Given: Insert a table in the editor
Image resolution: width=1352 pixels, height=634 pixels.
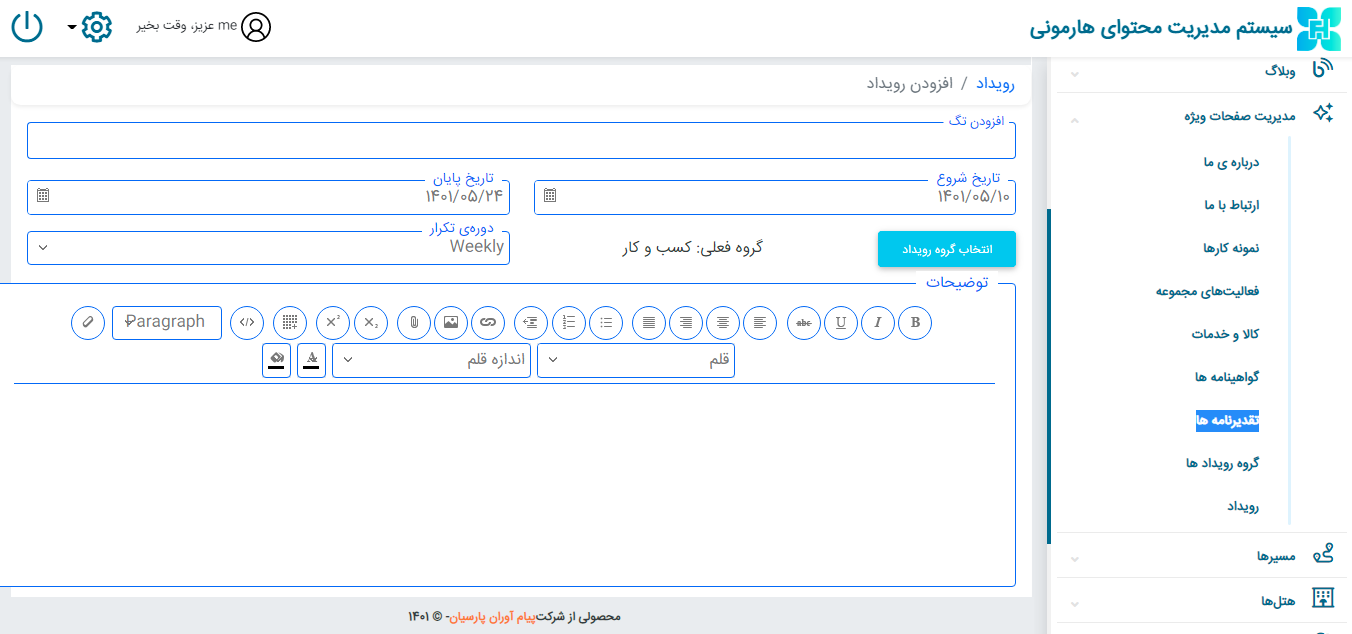Looking at the screenshot, I should coord(289,323).
